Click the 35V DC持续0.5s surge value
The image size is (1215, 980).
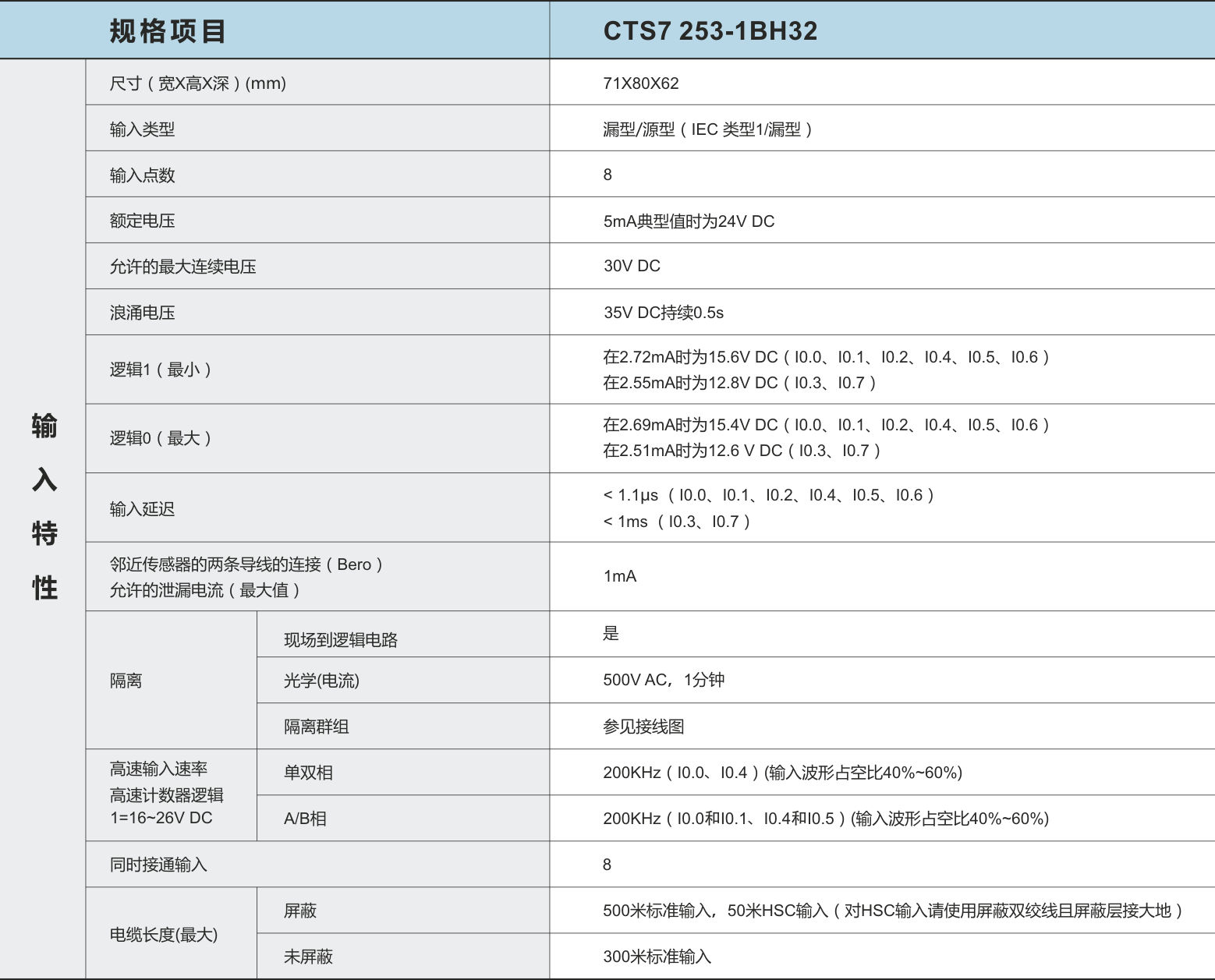pyautogui.click(x=663, y=313)
